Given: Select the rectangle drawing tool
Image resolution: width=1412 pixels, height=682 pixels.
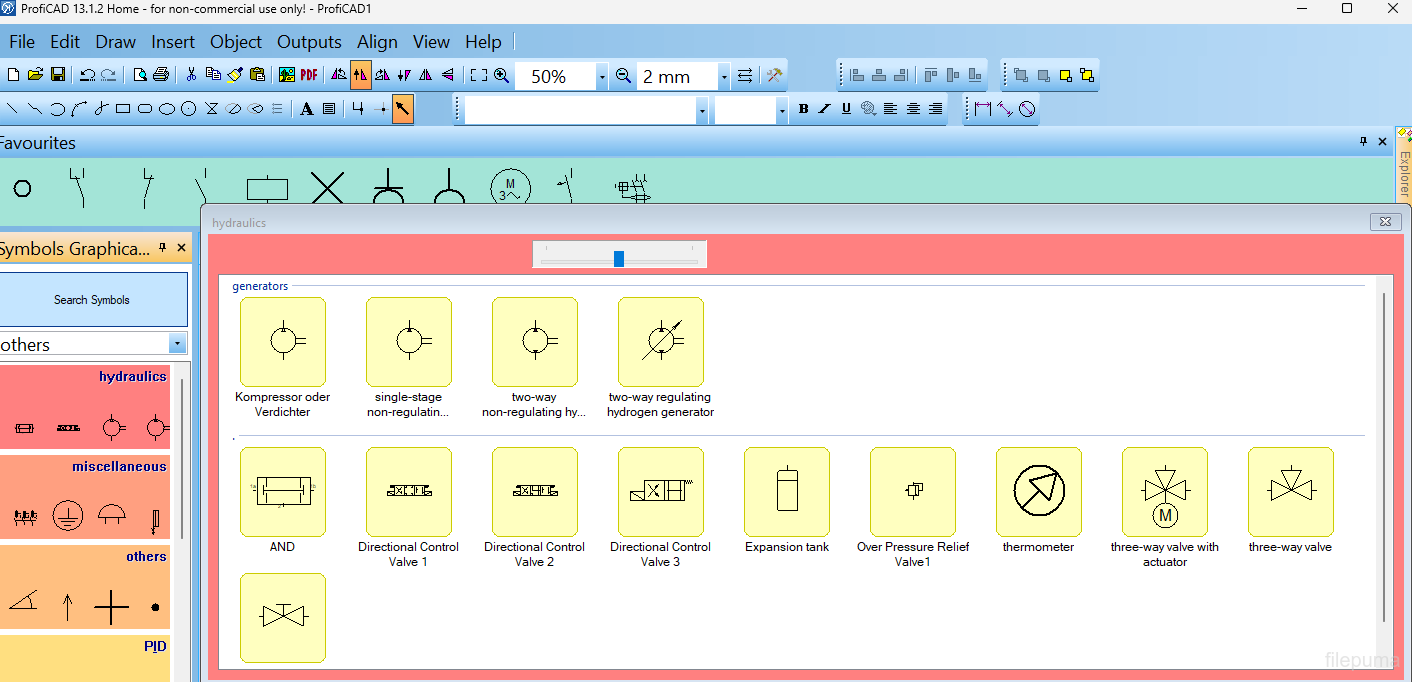Looking at the screenshot, I should coord(123,109).
